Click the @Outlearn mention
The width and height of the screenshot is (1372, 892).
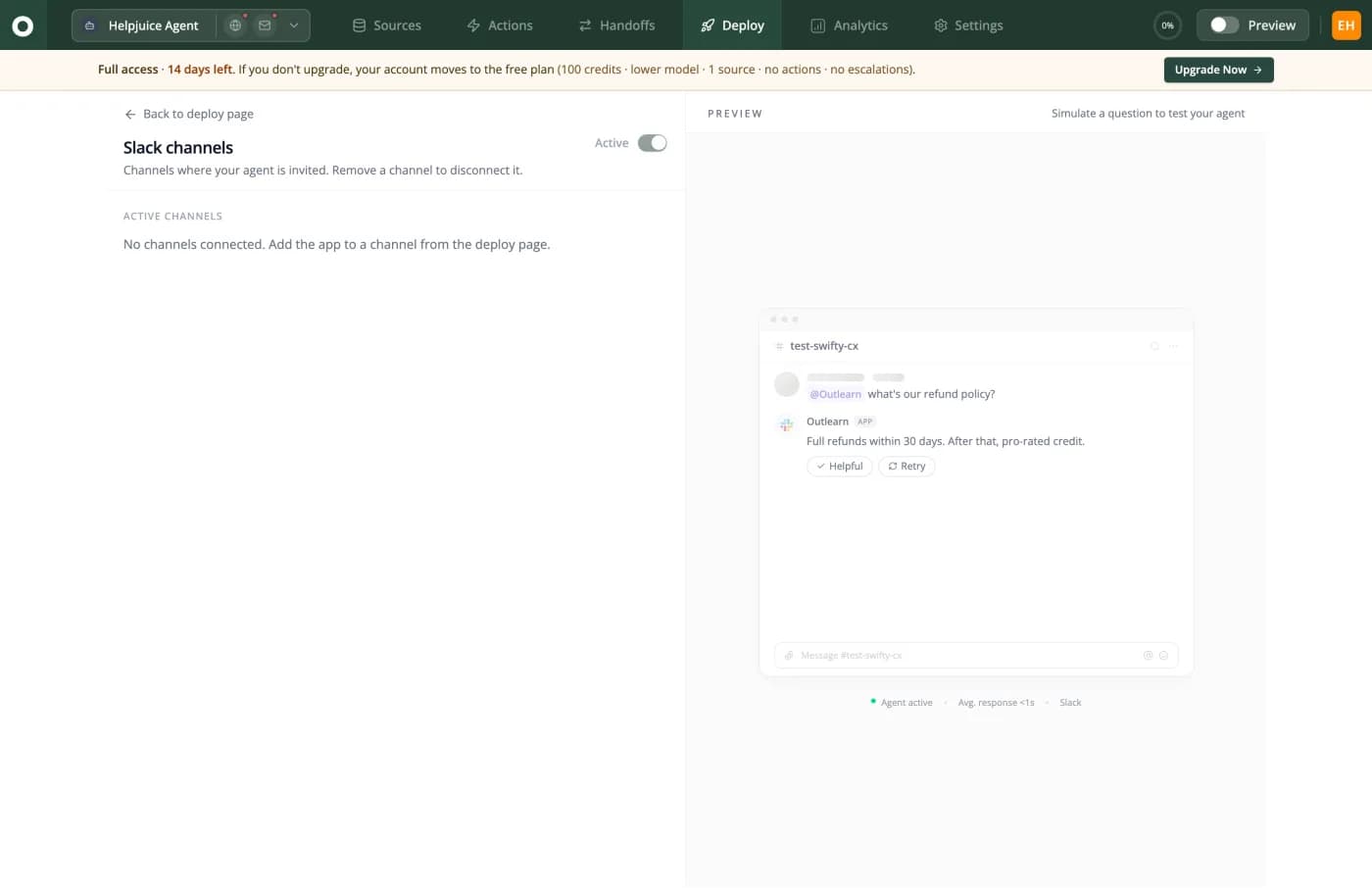pos(835,394)
